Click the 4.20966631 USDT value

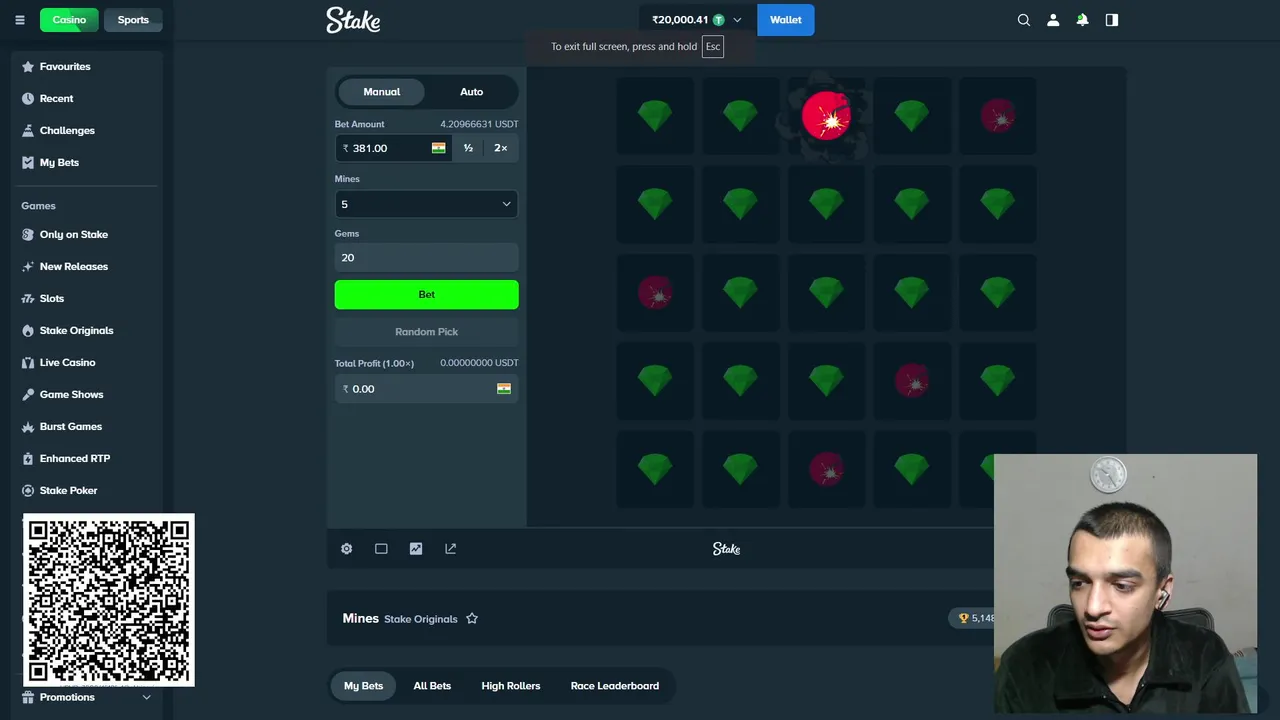point(479,124)
